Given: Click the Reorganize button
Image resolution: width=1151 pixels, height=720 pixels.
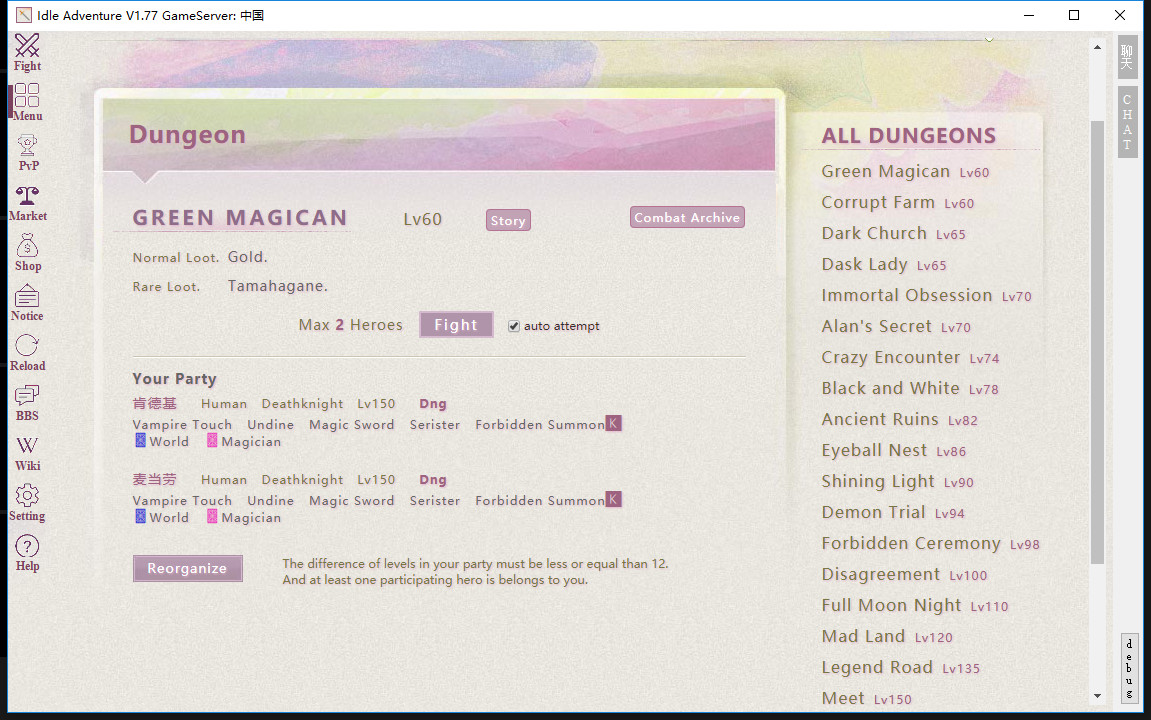Looking at the screenshot, I should coord(187,568).
